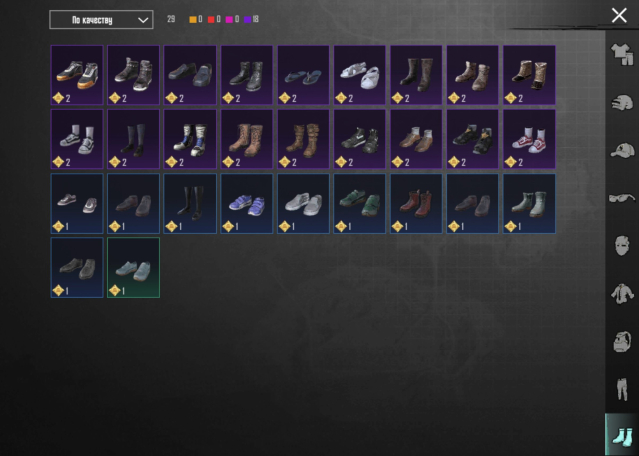Select the white sandals item
Screen dimensions: 639x456
[x=360, y=75]
